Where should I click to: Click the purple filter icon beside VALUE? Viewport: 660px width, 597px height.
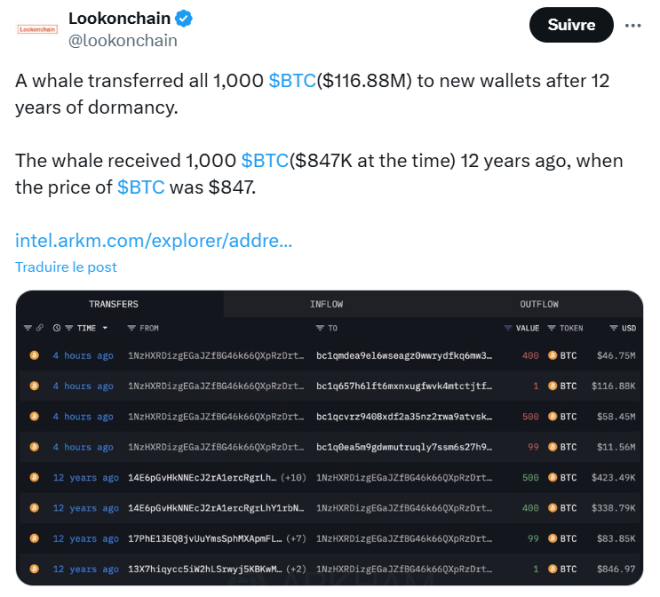[x=508, y=328]
